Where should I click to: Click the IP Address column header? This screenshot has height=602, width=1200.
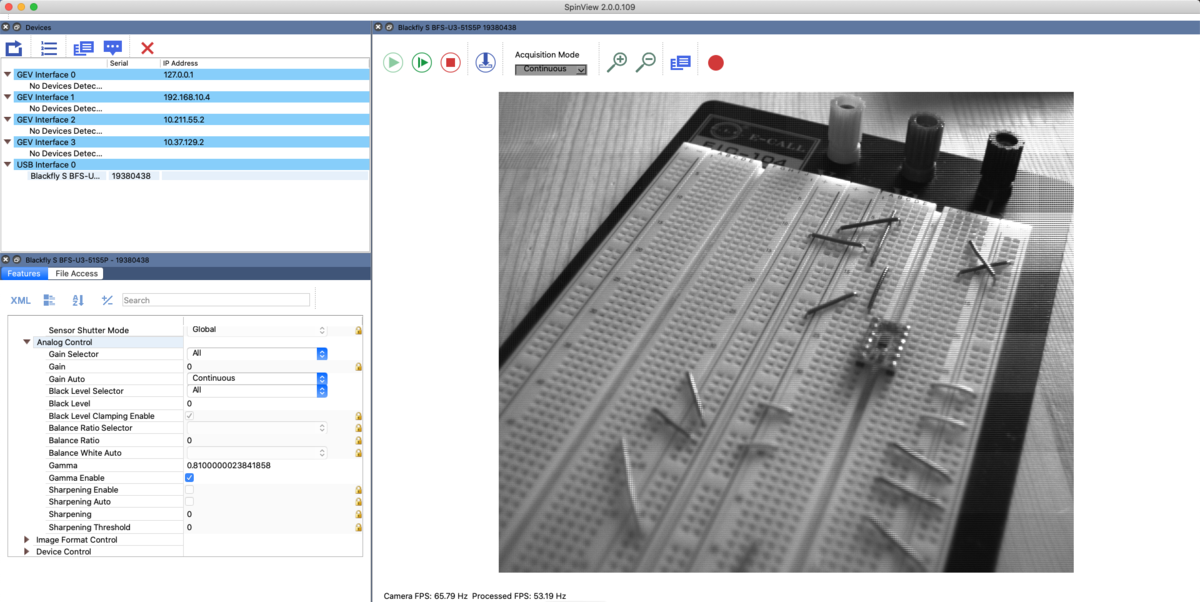265,63
